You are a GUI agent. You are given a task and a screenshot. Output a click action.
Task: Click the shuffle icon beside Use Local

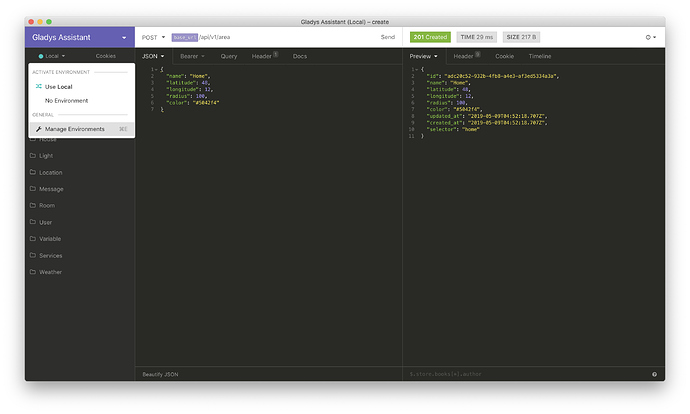[x=39, y=86]
